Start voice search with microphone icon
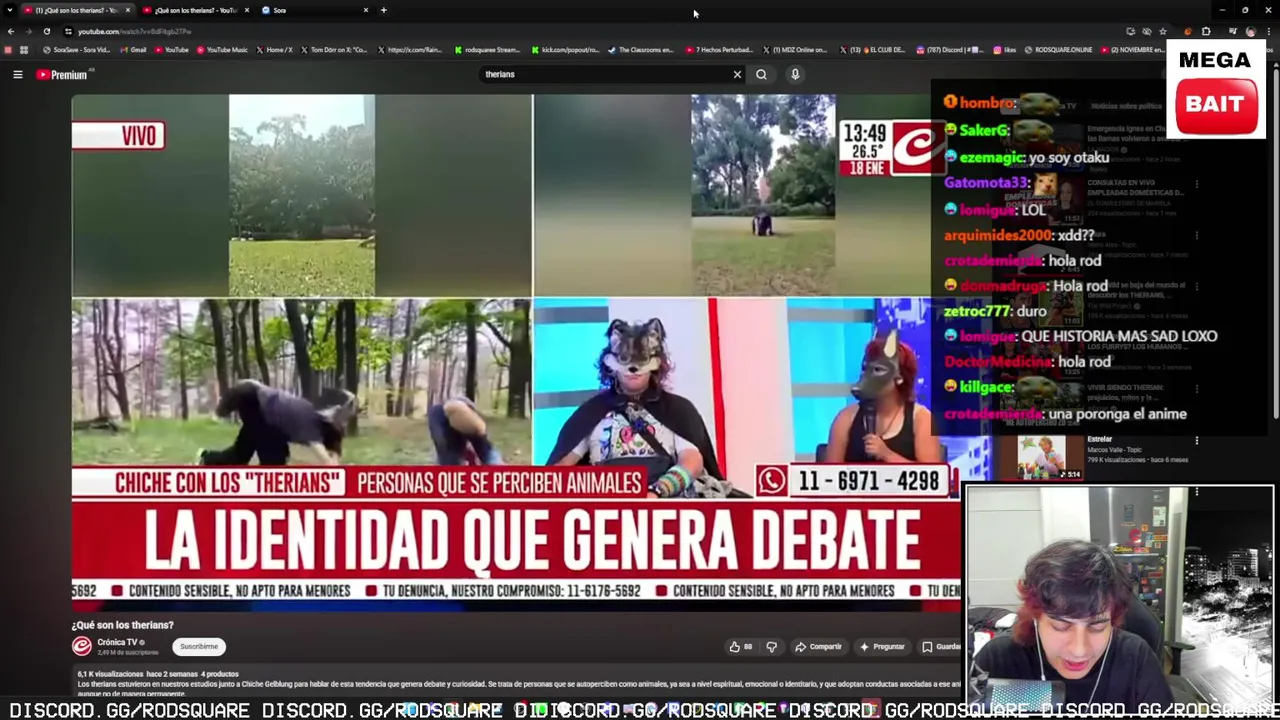The height and width of the screenshot is (720, 1280). click(x=795, y=74)
